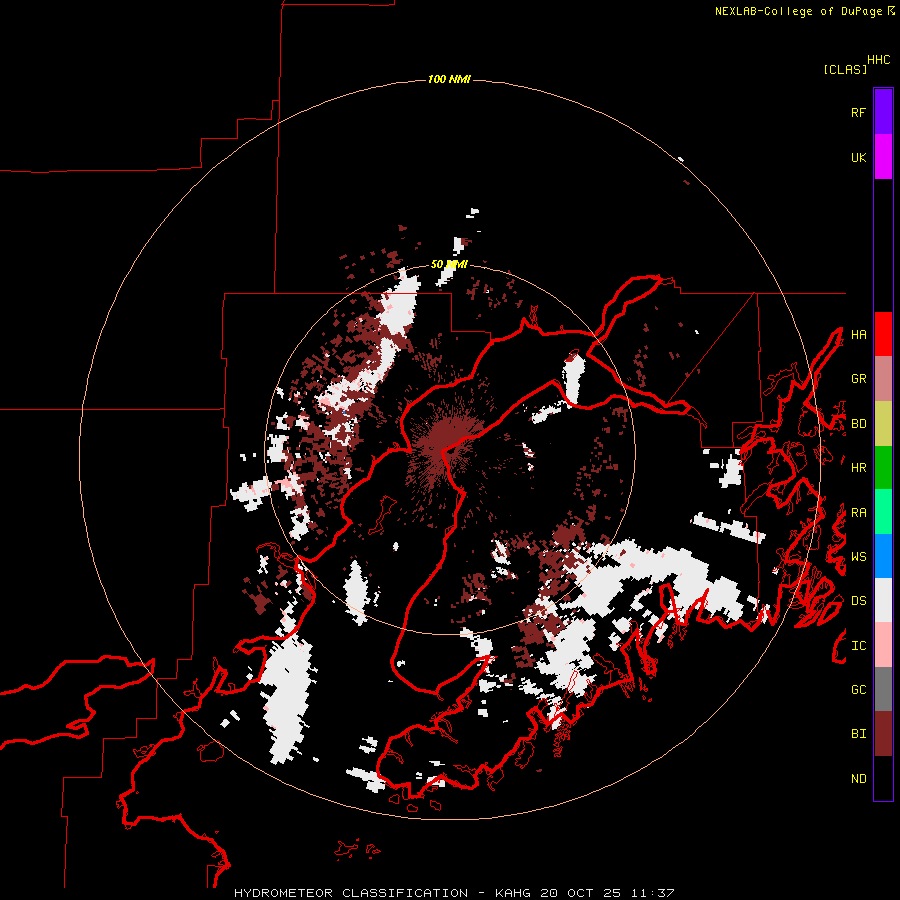Click the GC gray legend swatch
Image resolution: width=900 pixels, height=900 pixels.
click(x=883, y=689)
